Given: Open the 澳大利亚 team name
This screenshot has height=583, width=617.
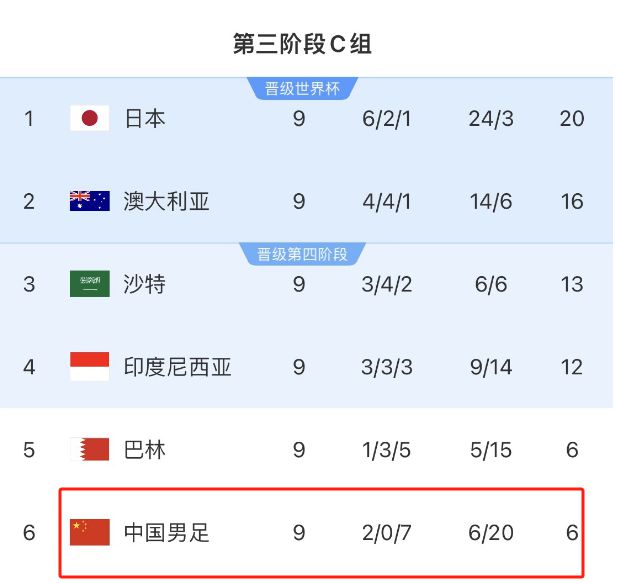Looking at the screenshot, I should click(167, 201).
